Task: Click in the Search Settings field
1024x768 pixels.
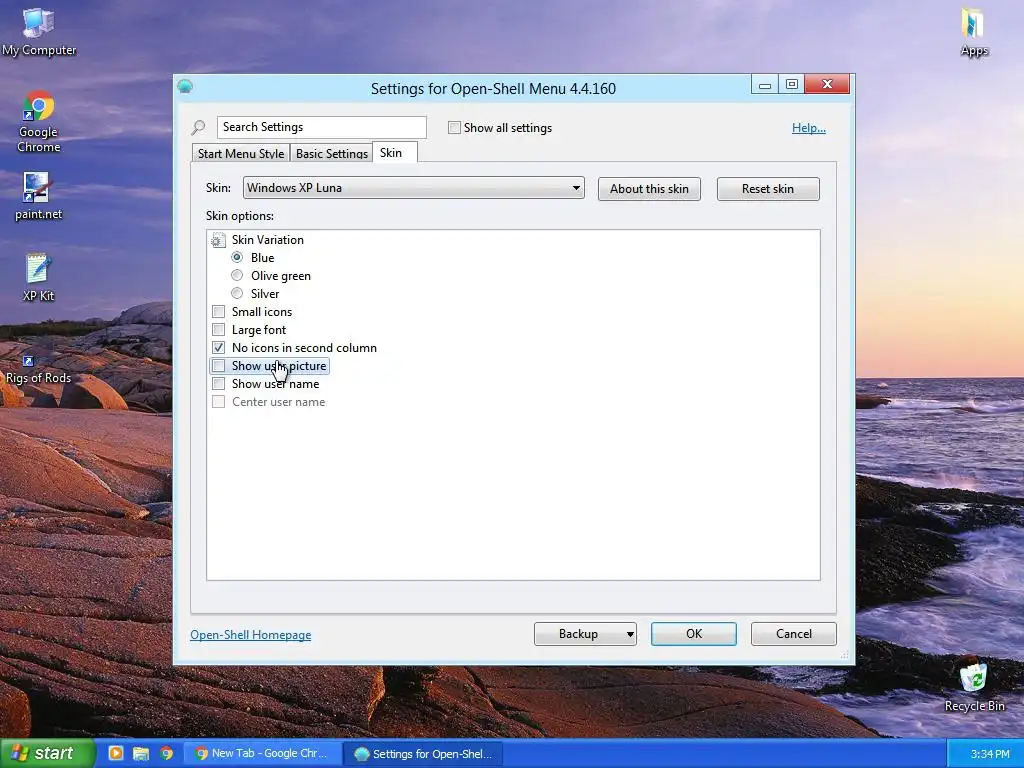Action: [x=322, y=127]
